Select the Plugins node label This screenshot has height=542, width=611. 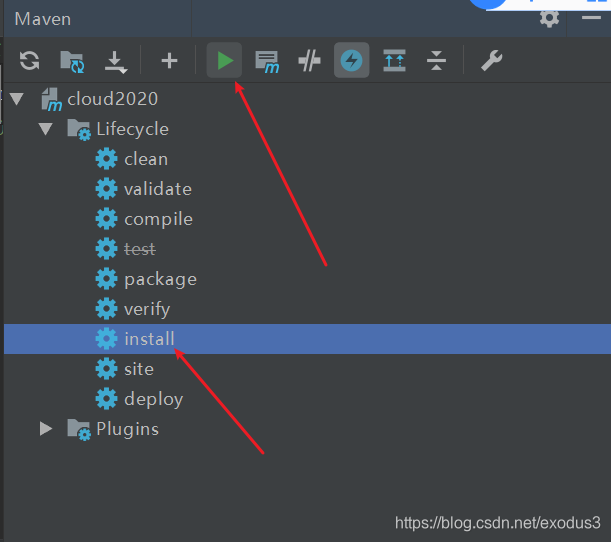click(x=127, y=429)
